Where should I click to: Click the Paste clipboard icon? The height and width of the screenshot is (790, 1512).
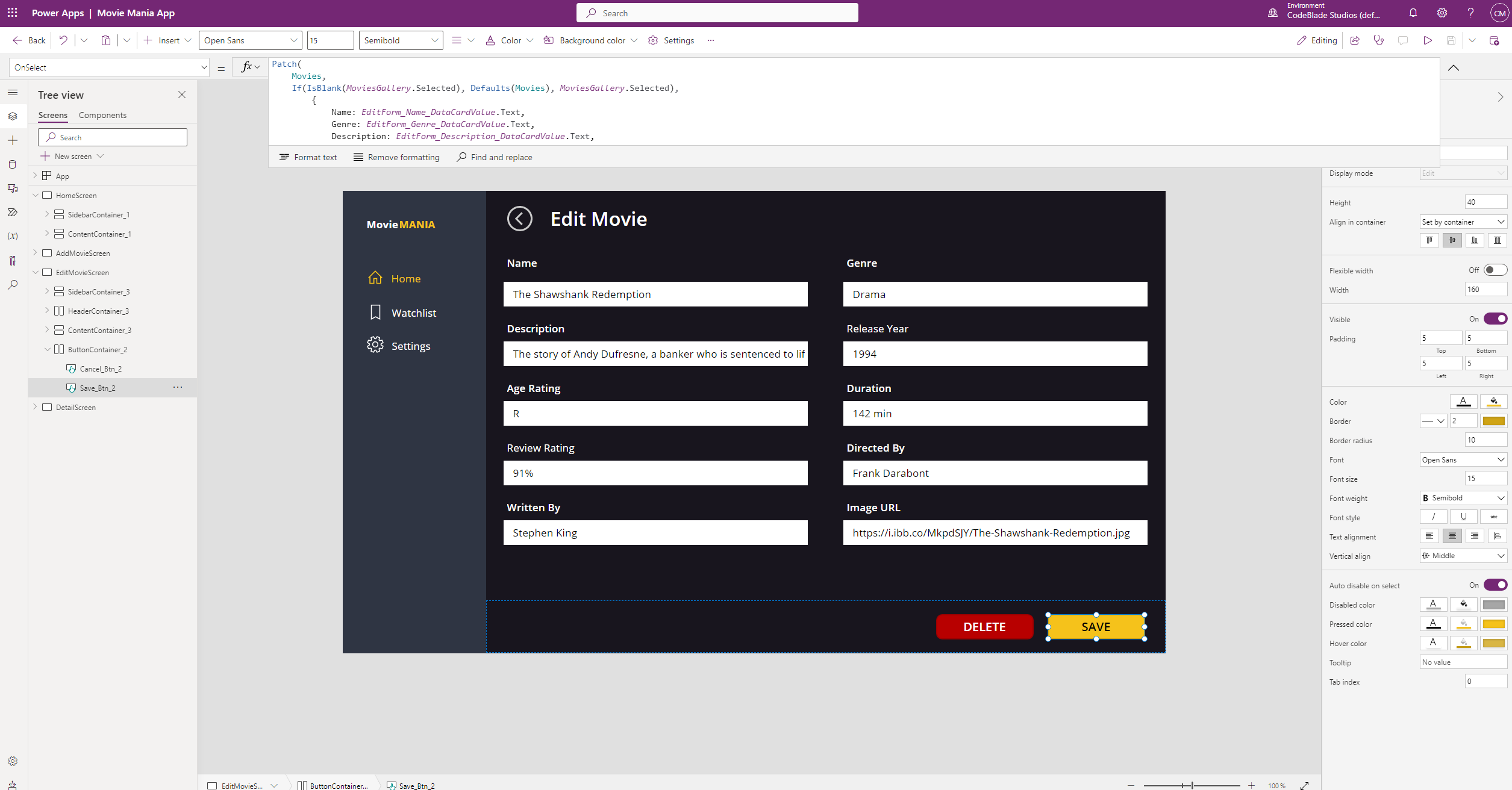coord(106,40)
